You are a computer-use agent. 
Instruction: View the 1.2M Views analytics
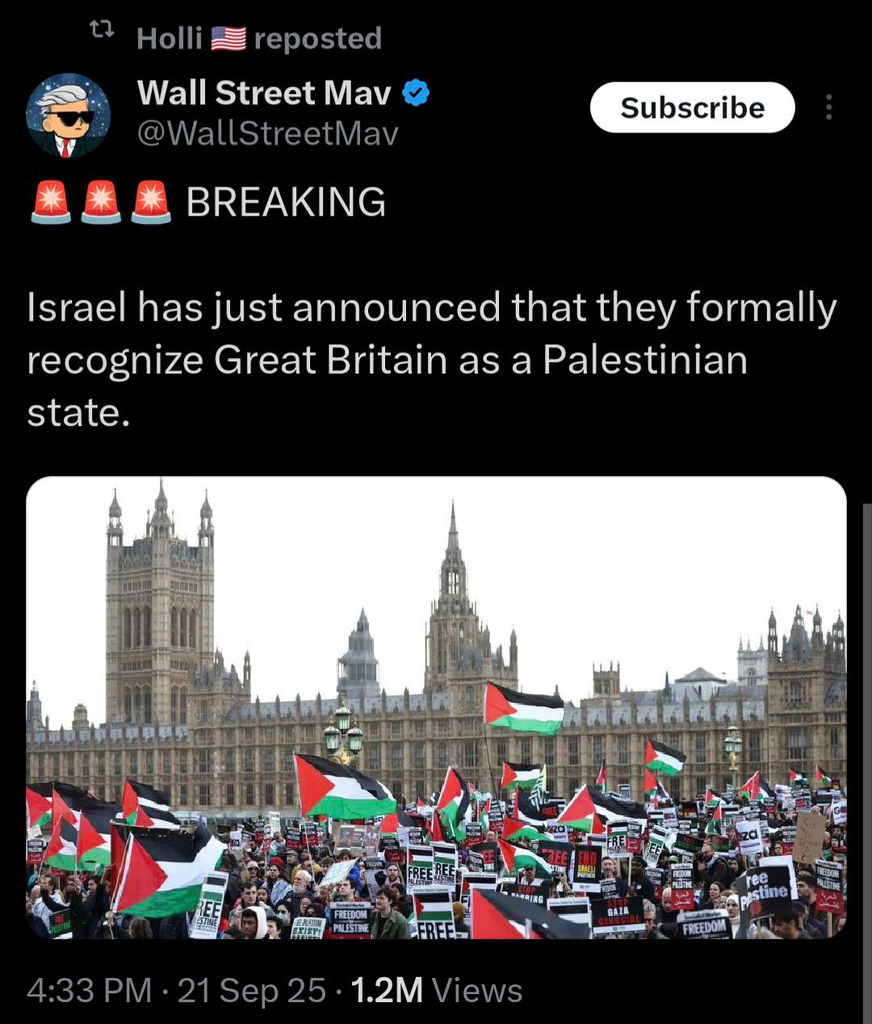(x=436, y=990)
